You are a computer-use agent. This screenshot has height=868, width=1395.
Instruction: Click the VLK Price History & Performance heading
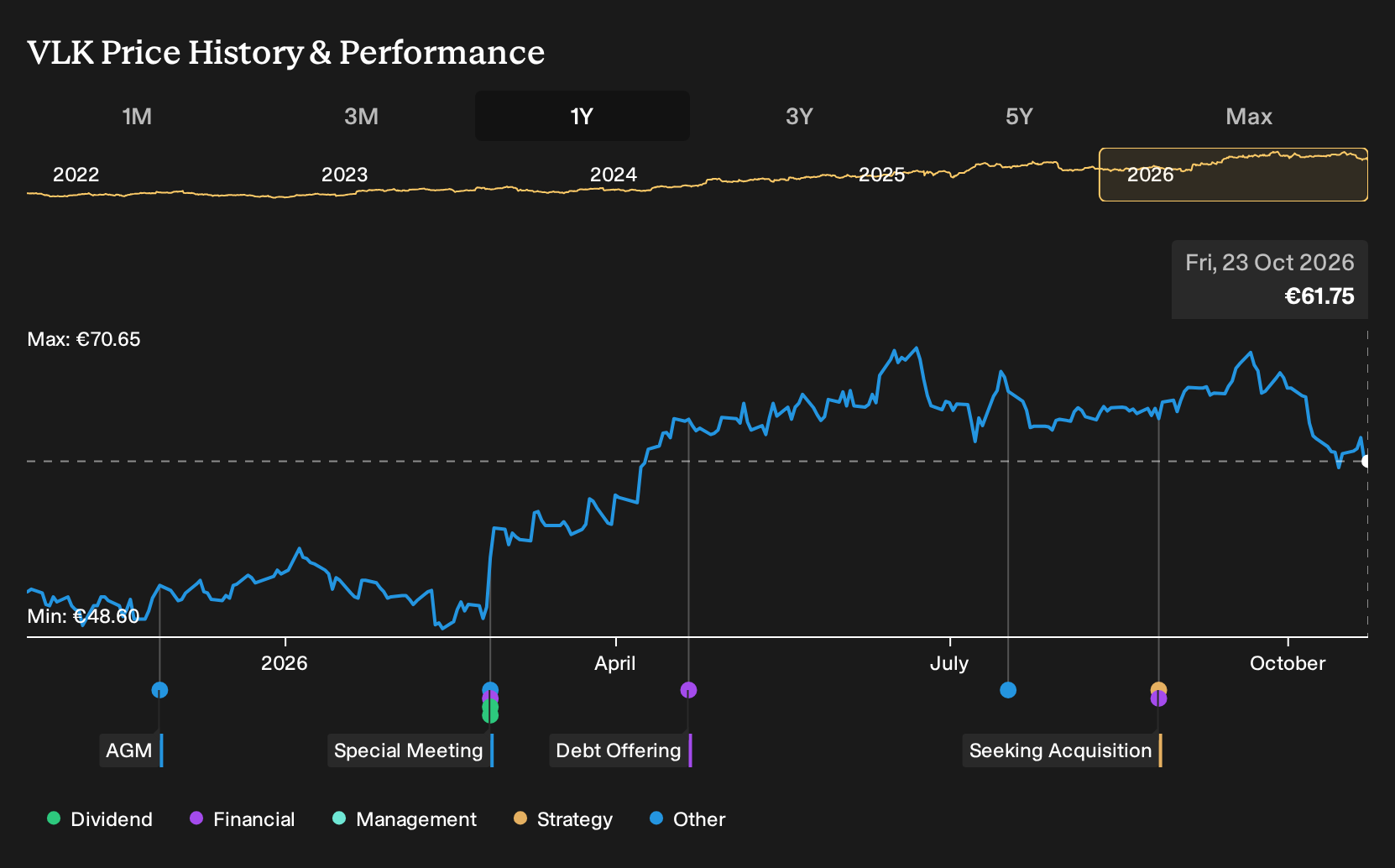pos(286,52)
